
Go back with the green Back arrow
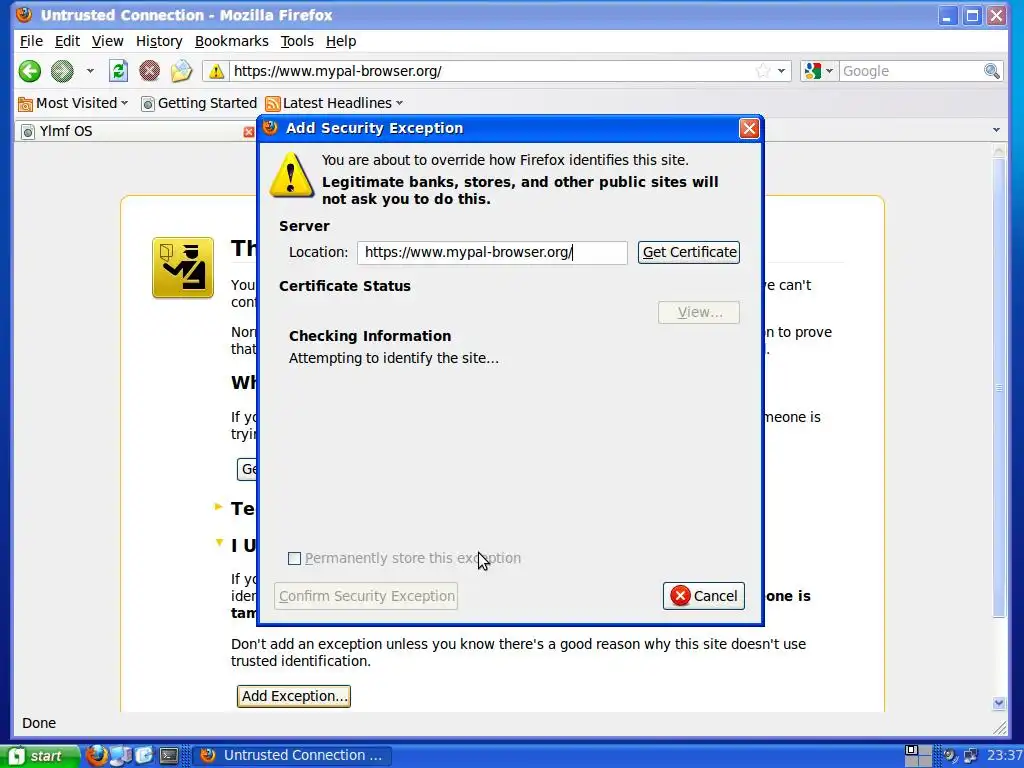click(x=29, y=71)
